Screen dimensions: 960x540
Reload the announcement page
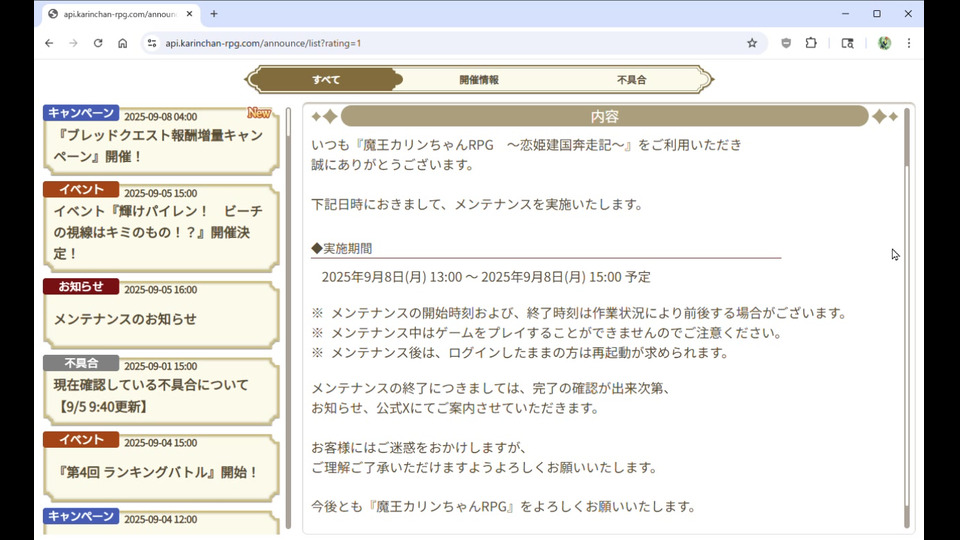tap(98, 43)
